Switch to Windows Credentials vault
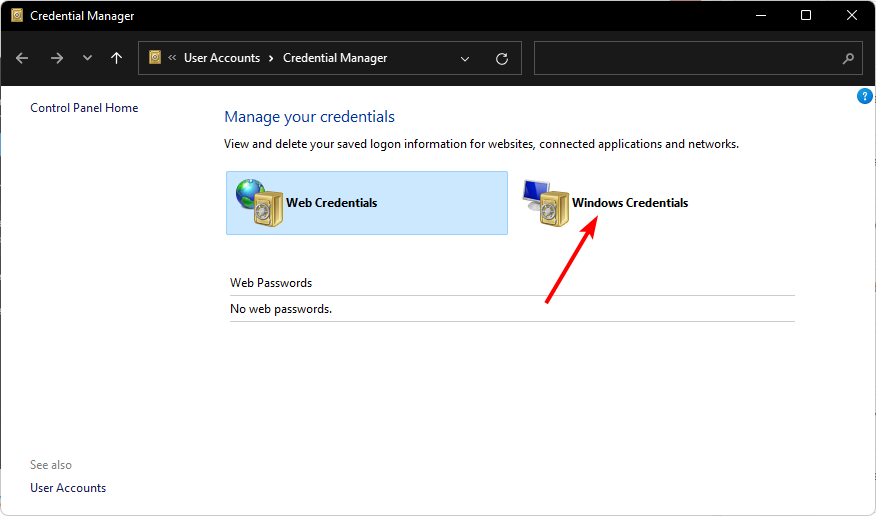The image size is (876, 516). pos(630,203)
